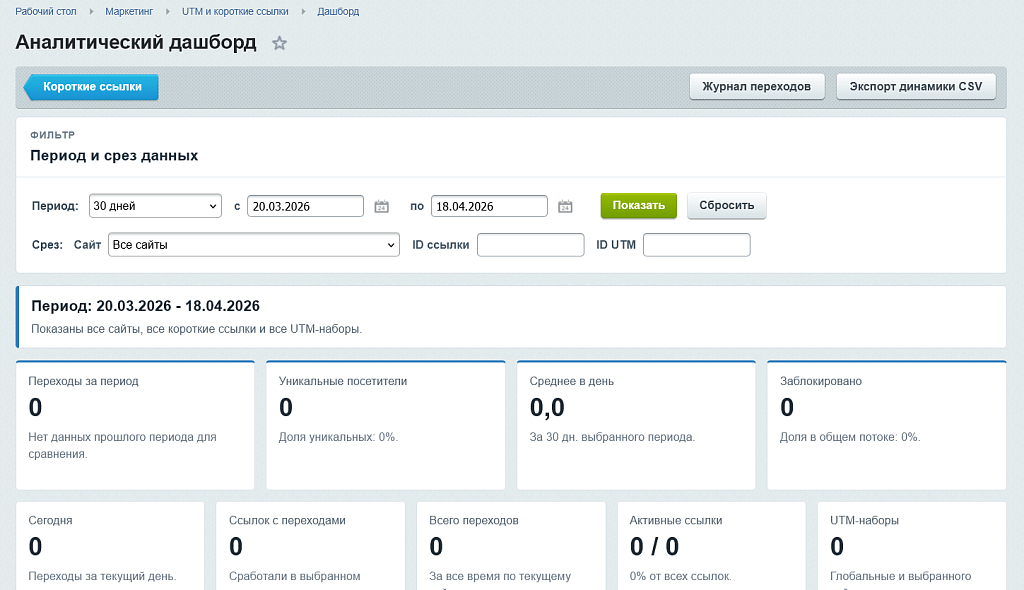
Task: Click the Показать button
Action: [x=639, y=205]
